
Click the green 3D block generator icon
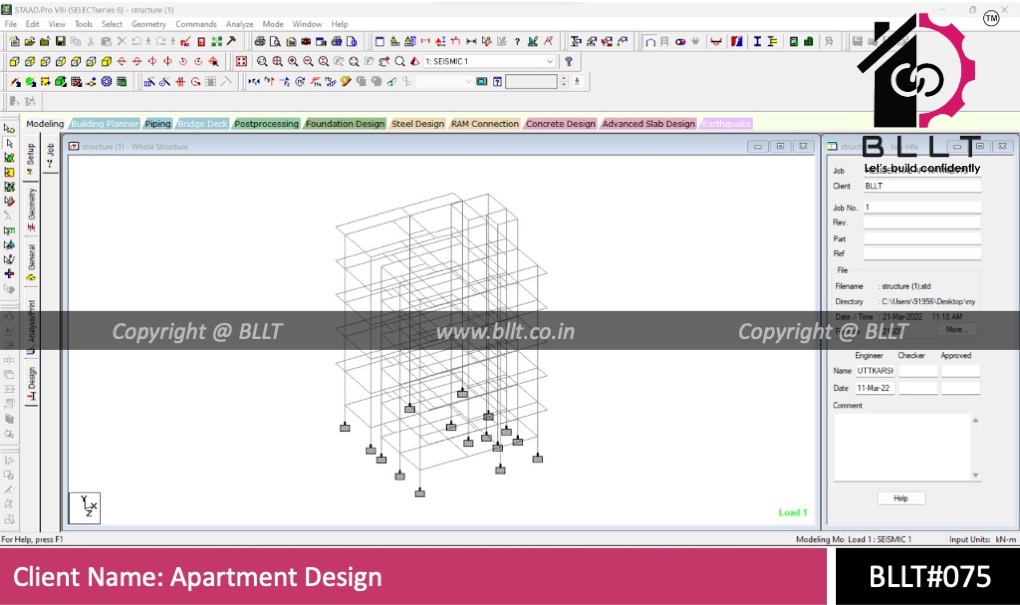pyautogui.click(x=60, y=81)
